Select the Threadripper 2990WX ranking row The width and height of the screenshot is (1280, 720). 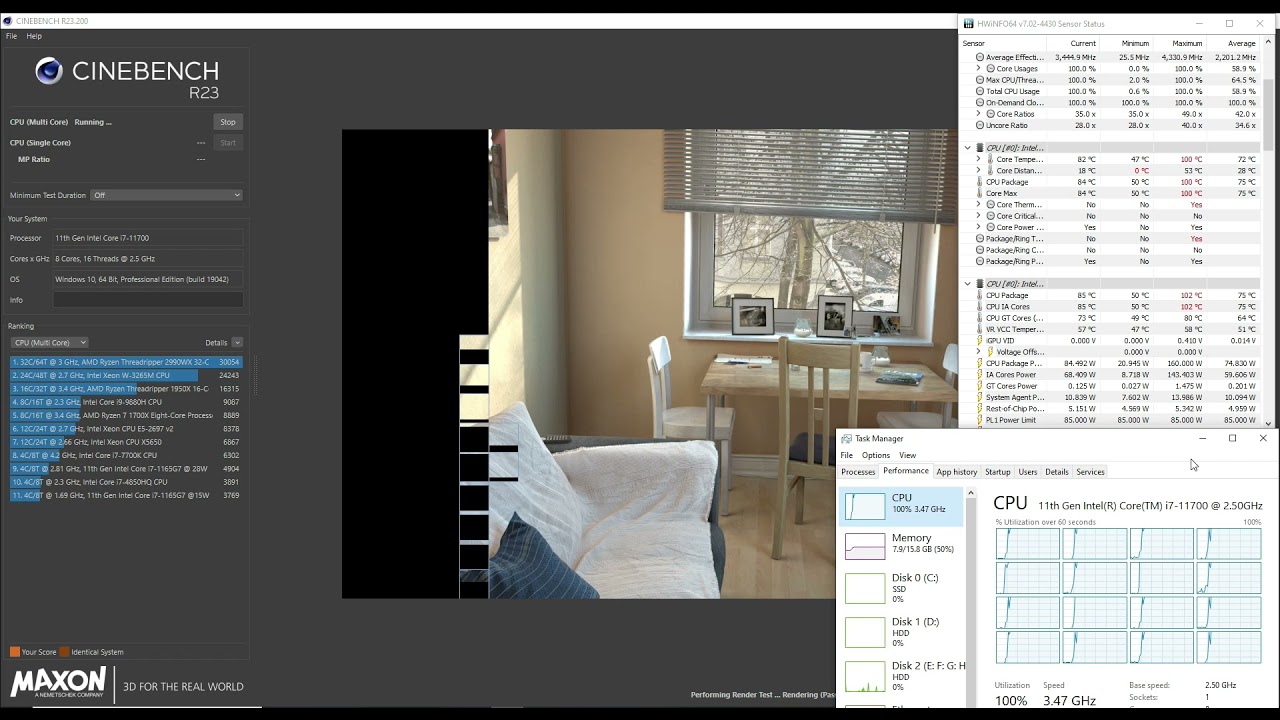126,362
